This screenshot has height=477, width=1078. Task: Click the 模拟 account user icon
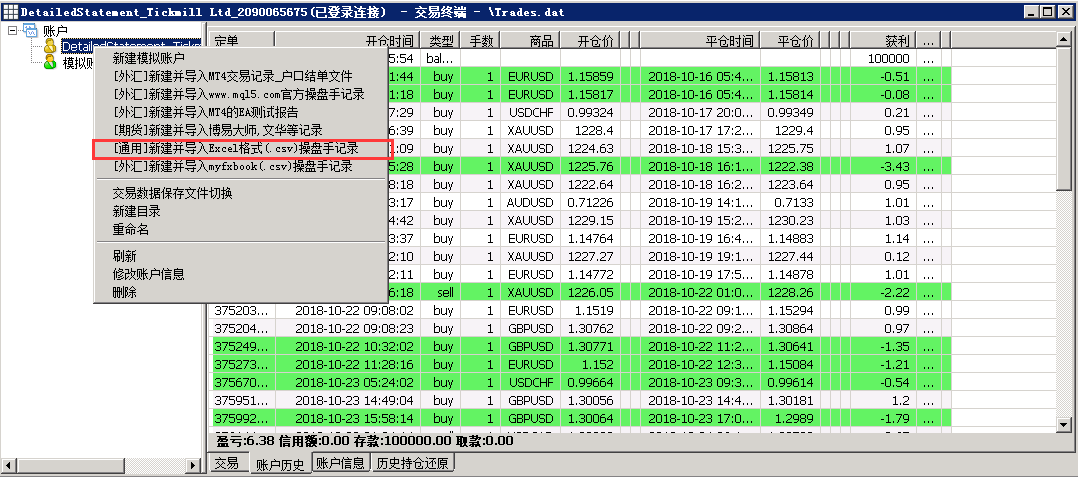click(49, 63)
